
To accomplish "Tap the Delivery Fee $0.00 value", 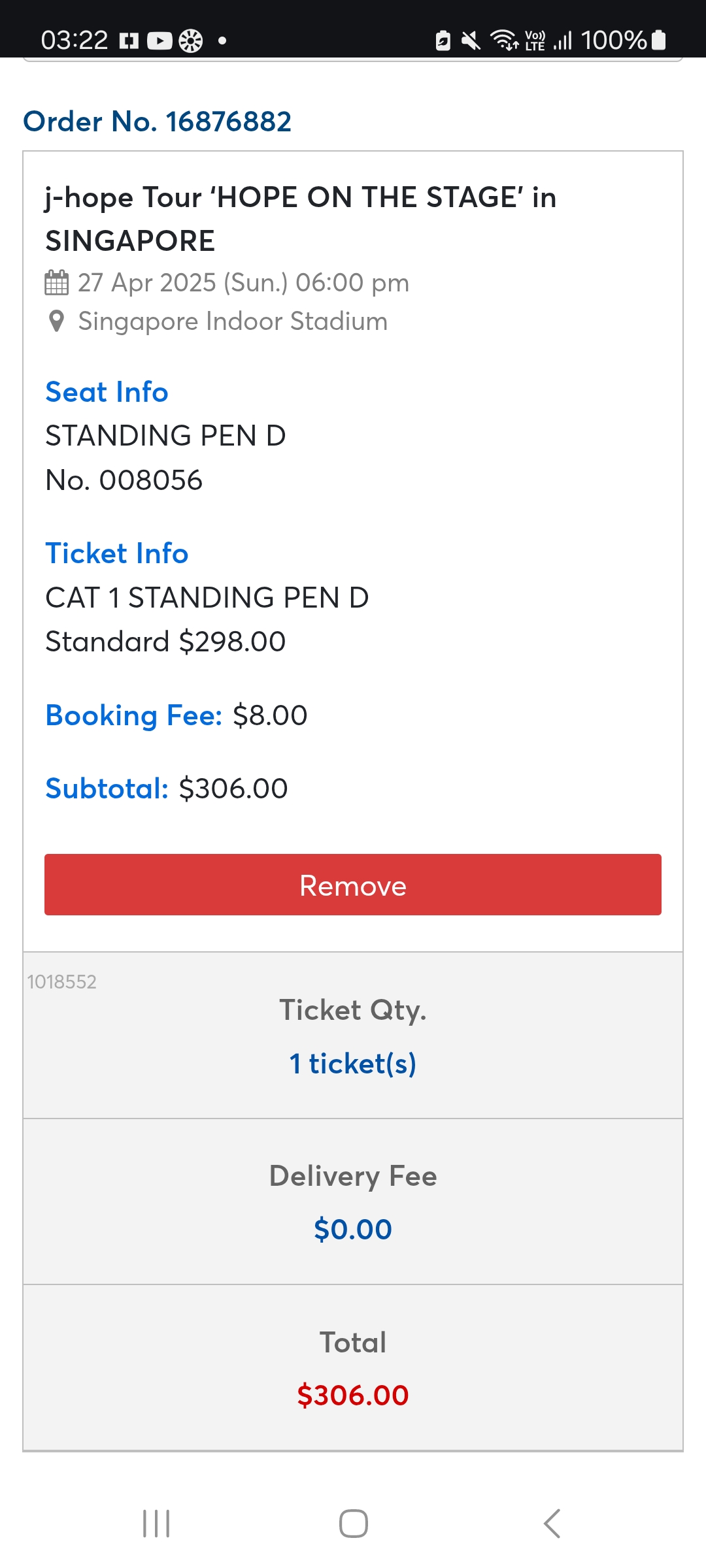I will pyautogui.click(x=353, y=1230).
